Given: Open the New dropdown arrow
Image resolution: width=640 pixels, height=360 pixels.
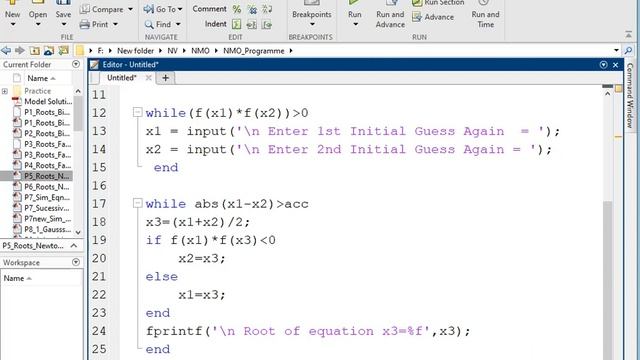Looking at the screenshot, I should [13, 25].
